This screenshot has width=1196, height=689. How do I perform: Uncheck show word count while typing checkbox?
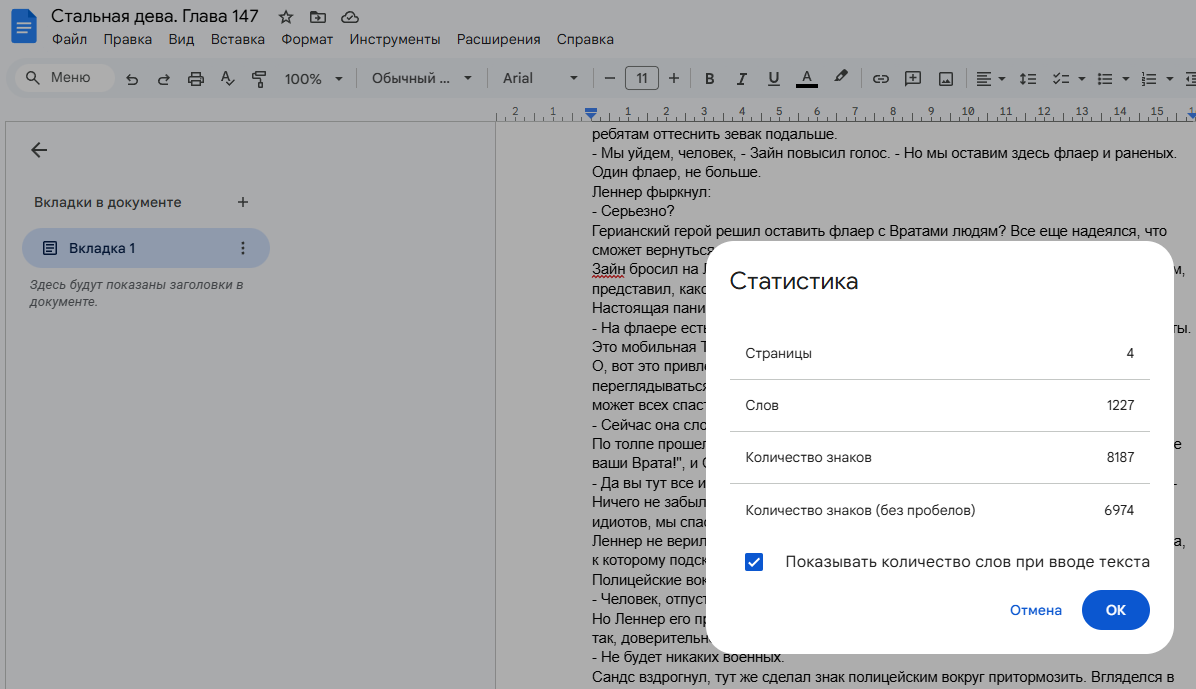pos(754,562)
